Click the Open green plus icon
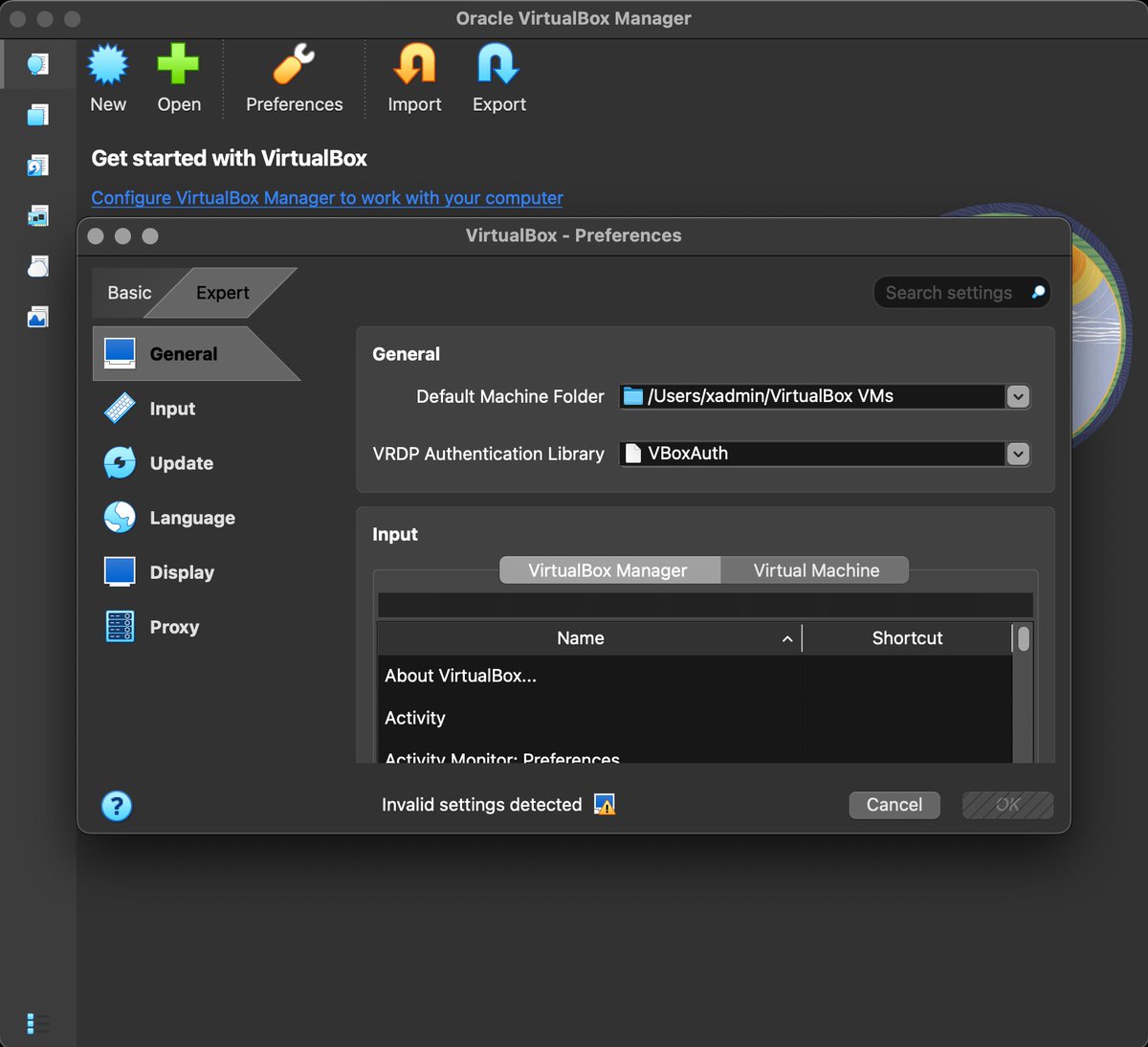1148x1047 pixels. point(179,64)
